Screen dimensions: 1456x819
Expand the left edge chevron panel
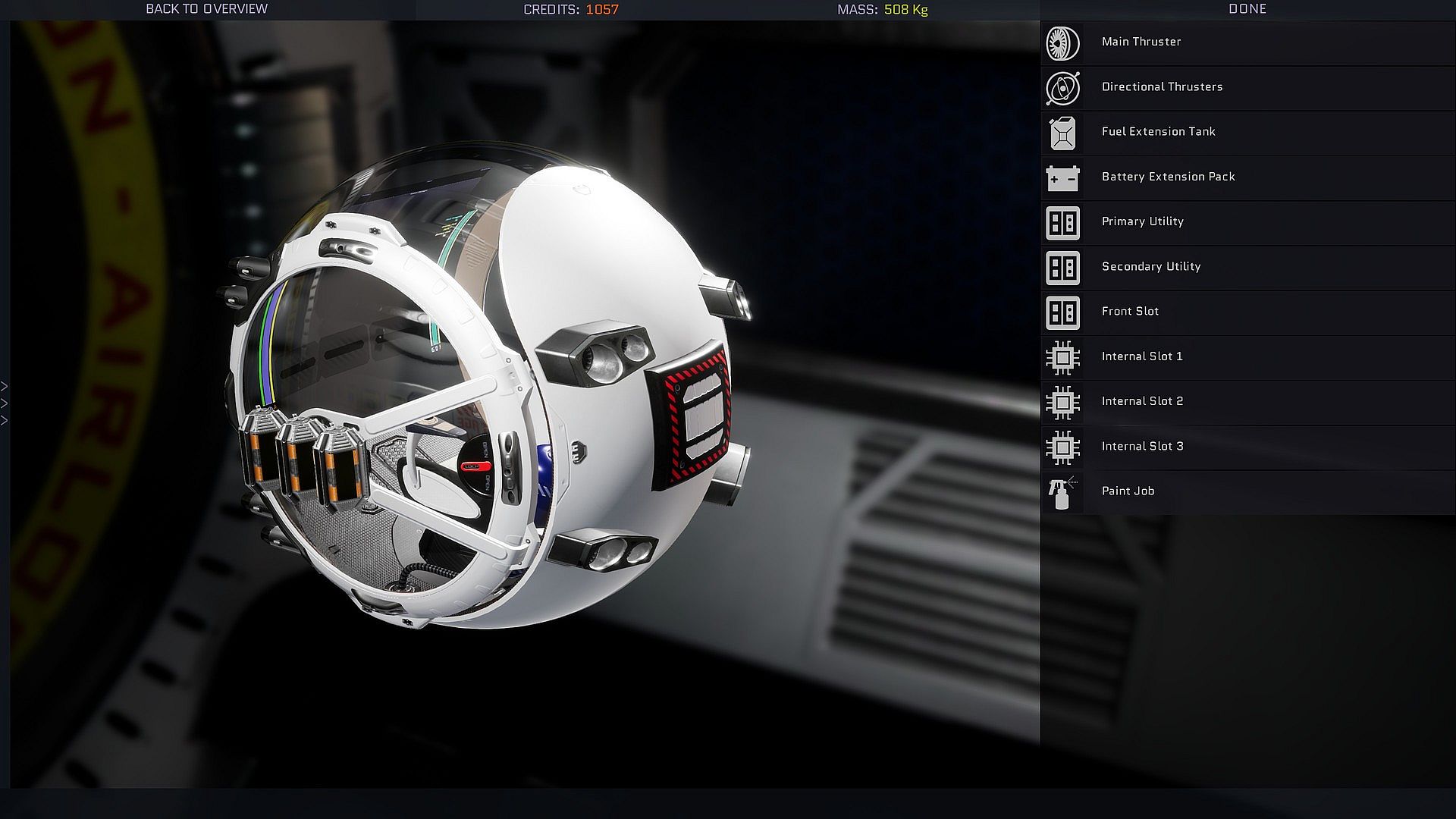pyautogui.click(x=5, y=403)
